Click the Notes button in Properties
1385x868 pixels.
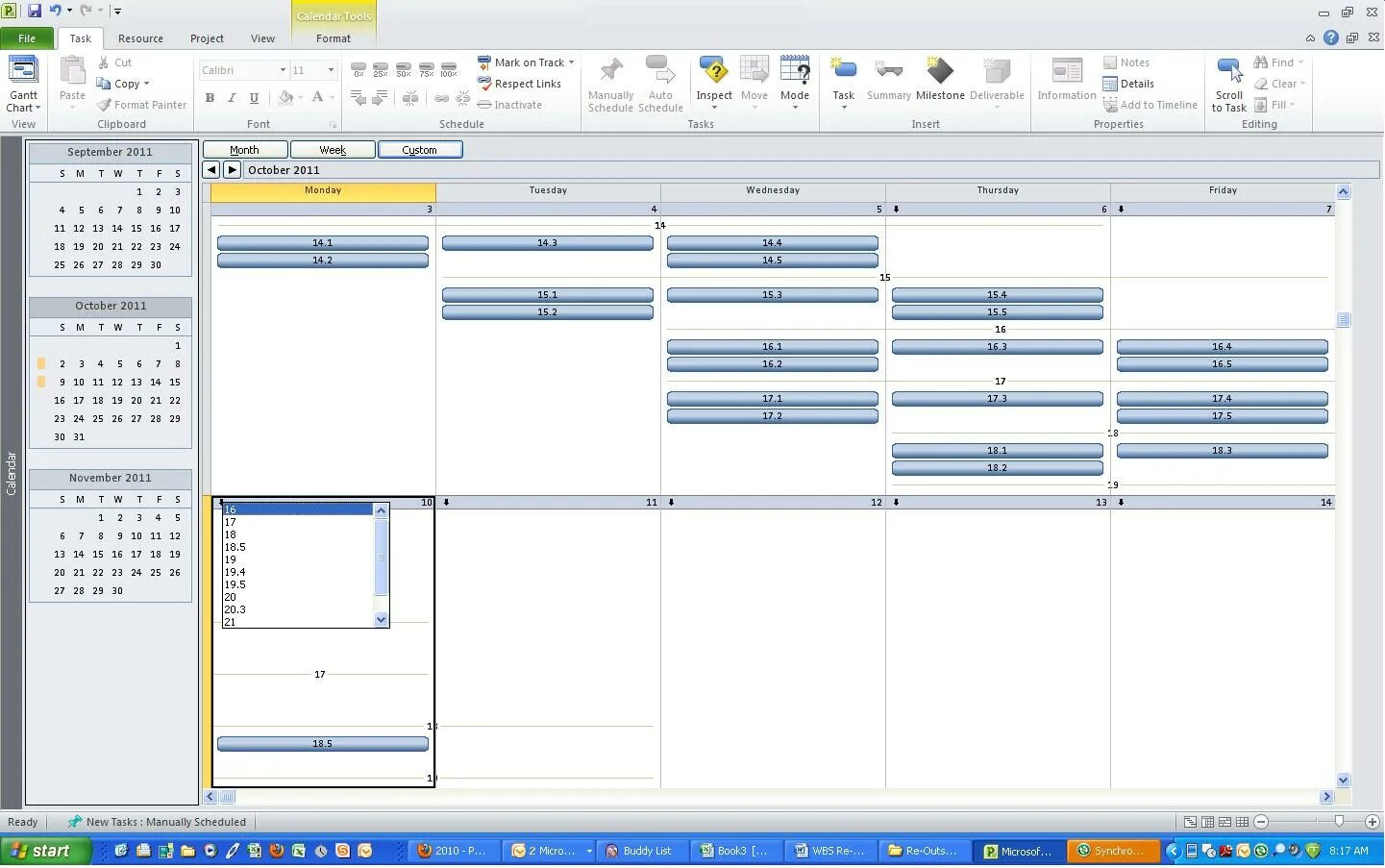pyautogui.click(x=1126, y=62)
